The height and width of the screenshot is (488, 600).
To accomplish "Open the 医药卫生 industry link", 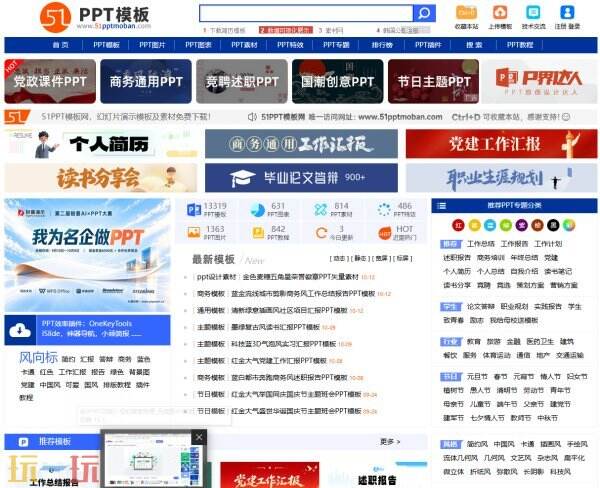I will point(540,341).
